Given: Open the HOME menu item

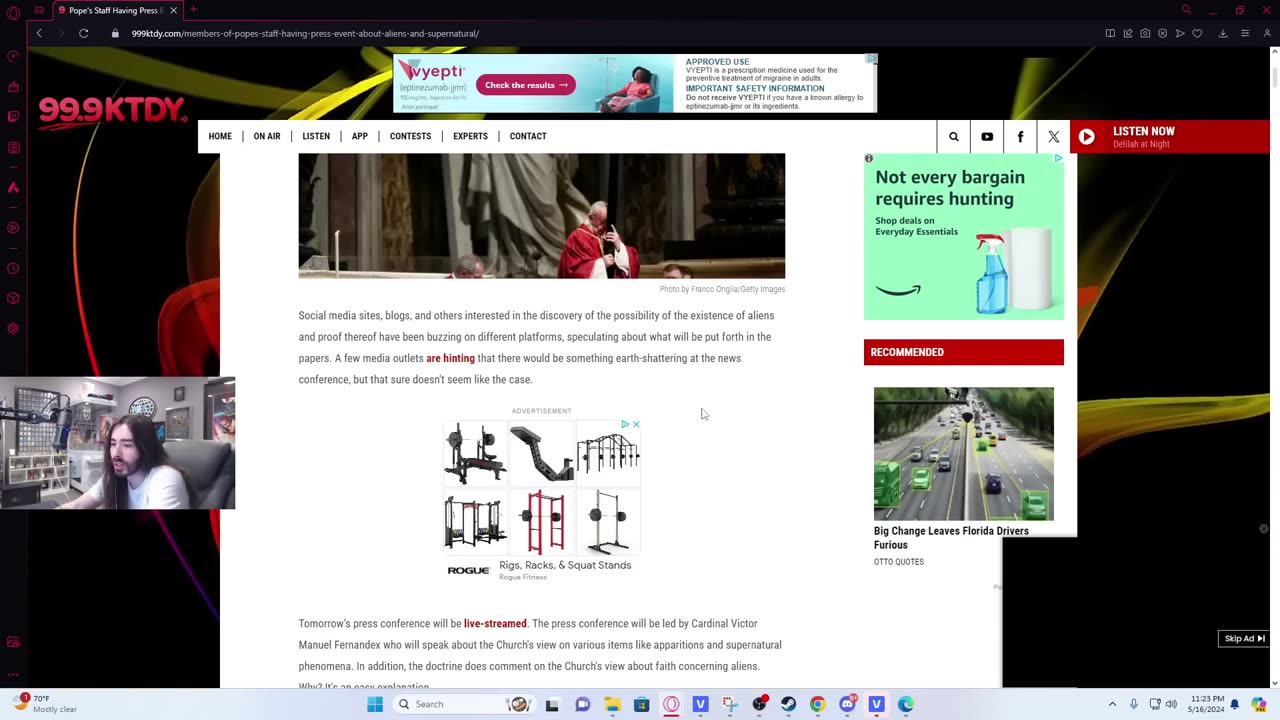Looking at the screenshot, I should 220,136.
